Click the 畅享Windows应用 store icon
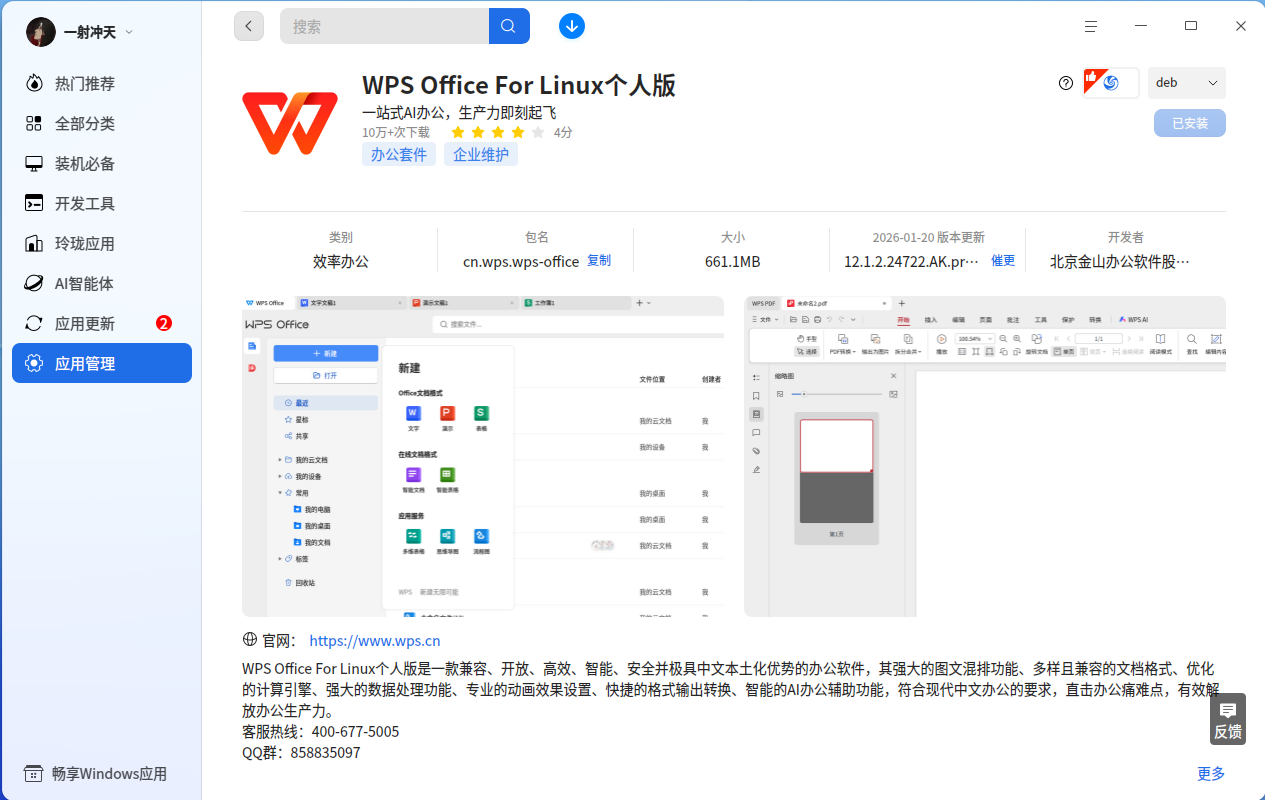The image size is (1265, 800). [34, 773]
